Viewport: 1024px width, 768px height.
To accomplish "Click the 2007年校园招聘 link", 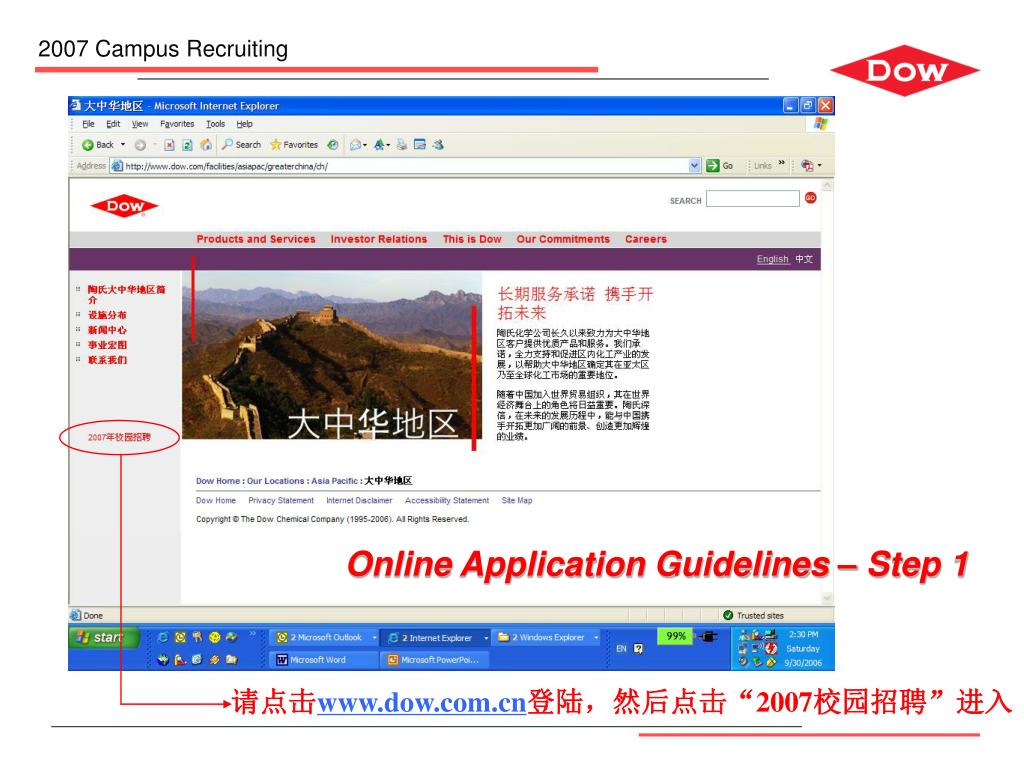I will click(x=120, y=438).
